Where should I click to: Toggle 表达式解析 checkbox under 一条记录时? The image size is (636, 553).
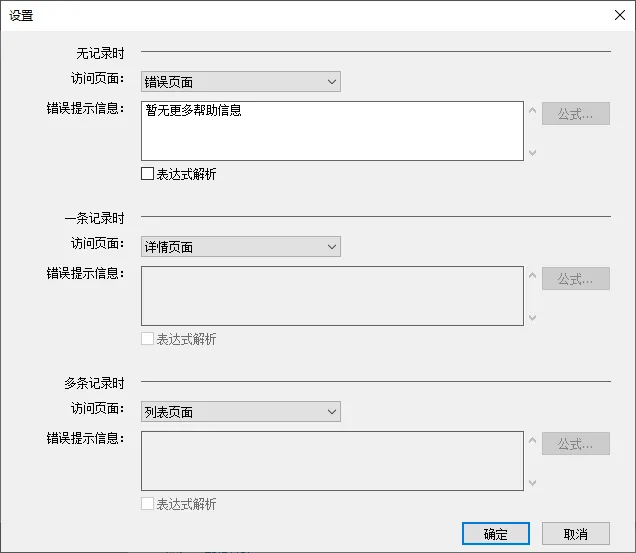click(148, 339)
